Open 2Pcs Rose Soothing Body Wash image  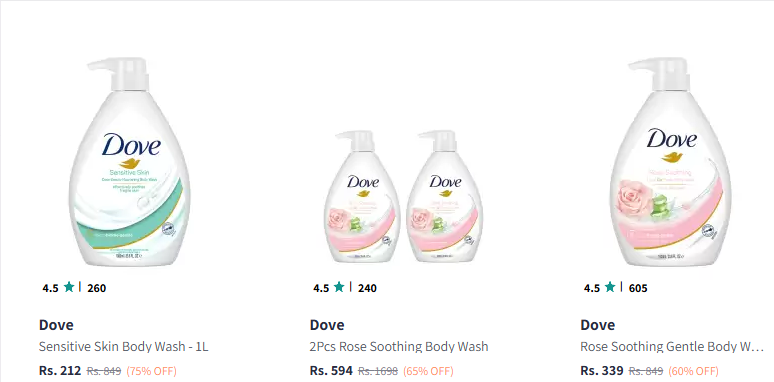(x=400, y=196)
